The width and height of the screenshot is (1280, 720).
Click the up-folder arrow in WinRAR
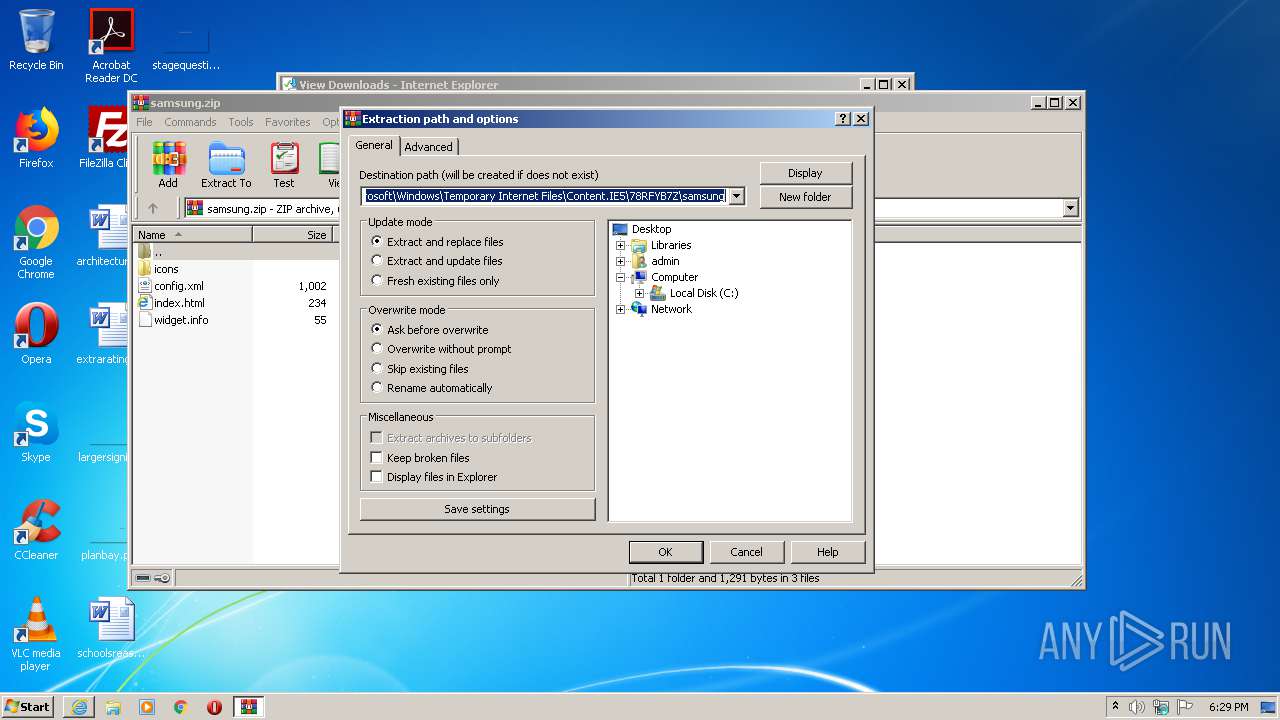coord(153,208)
